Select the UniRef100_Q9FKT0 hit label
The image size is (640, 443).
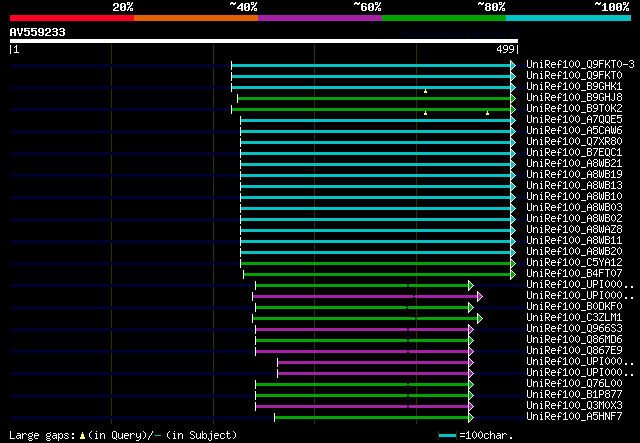coord(574,76)
